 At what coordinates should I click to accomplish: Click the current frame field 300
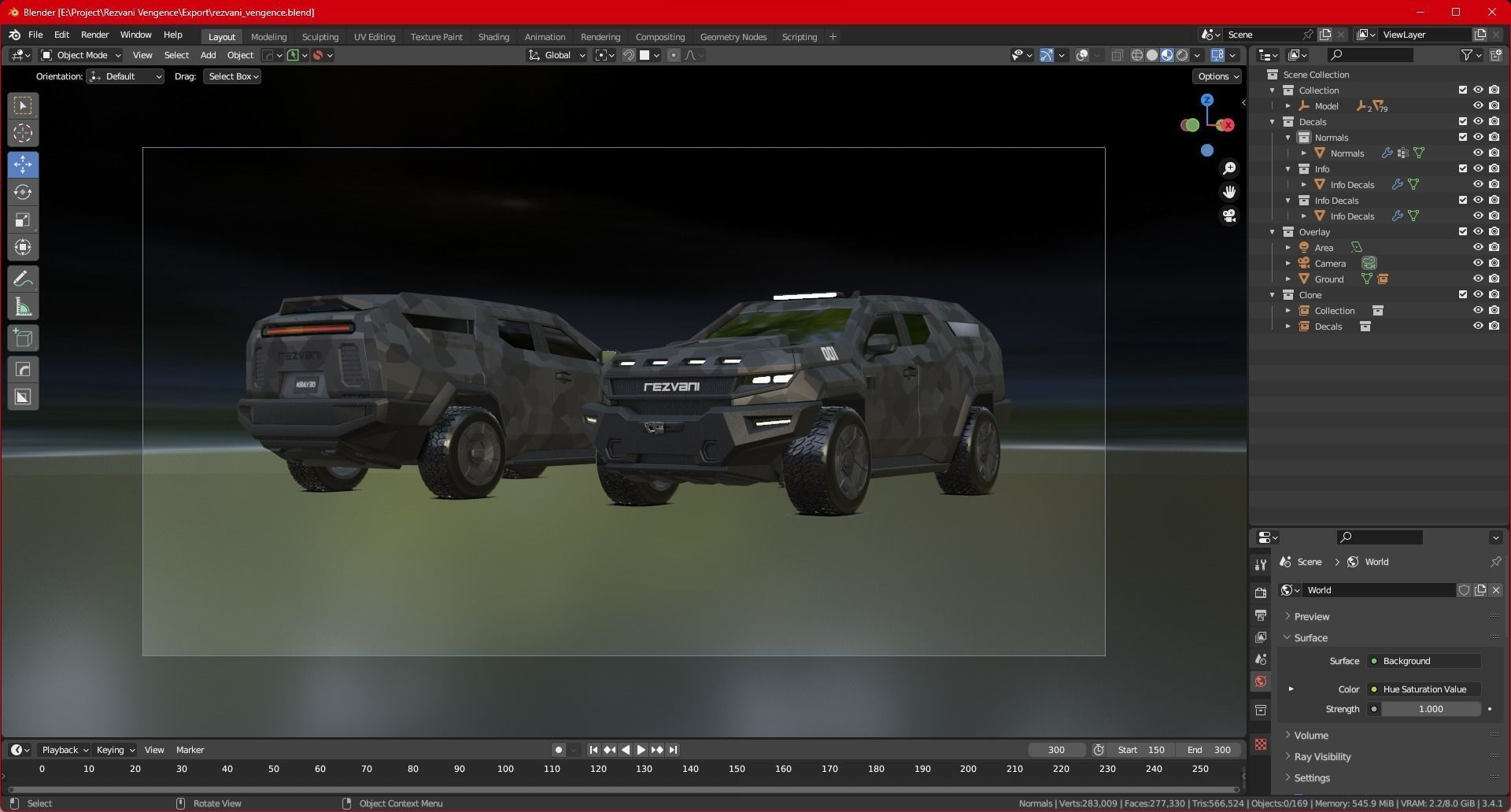tap(1057, 750)
